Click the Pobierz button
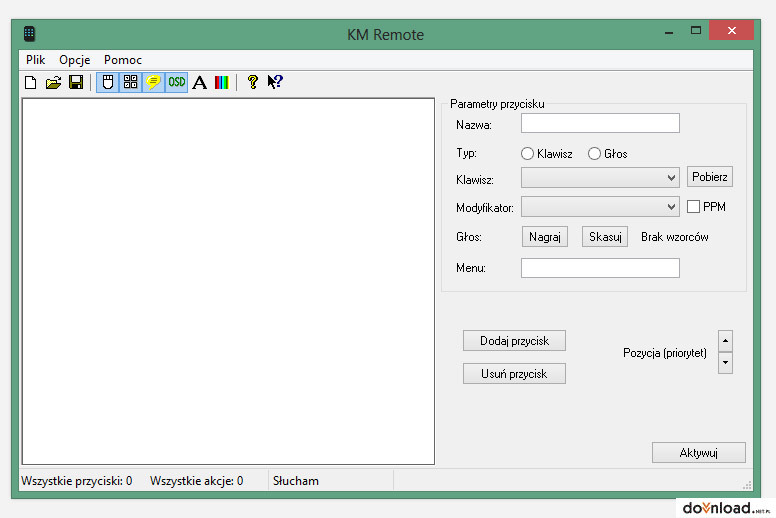The width and height of the screenshot is (776, 518). [x=710, y=177]
